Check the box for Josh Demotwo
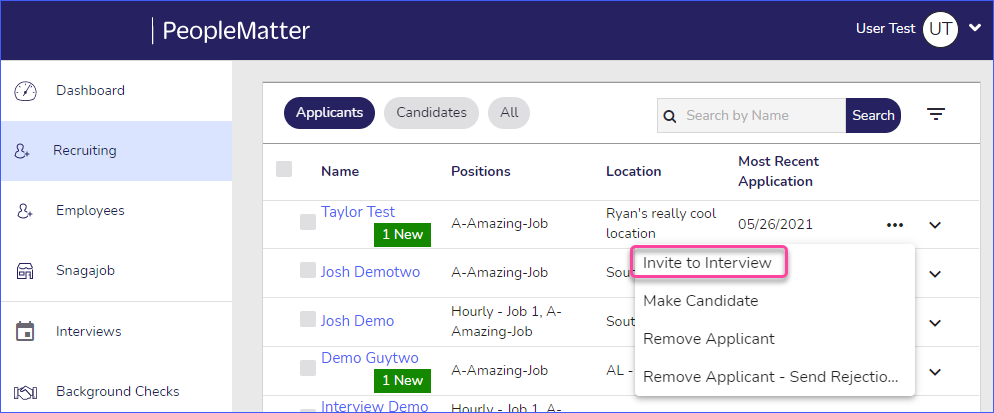Viewport: 994px width, 413px height. (308, 270)
